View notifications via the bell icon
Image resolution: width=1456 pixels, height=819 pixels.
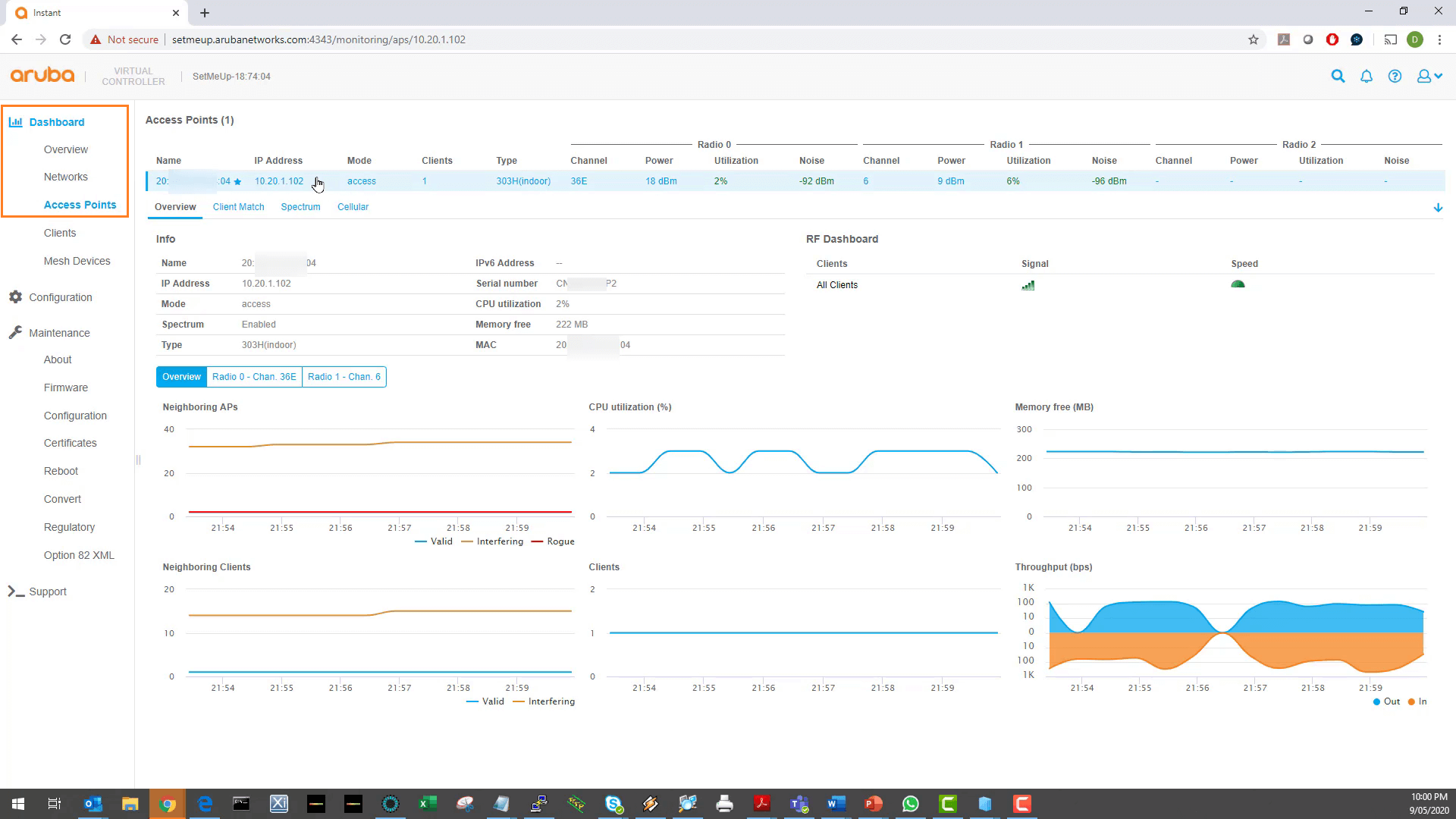click(x=1366, y=76)
